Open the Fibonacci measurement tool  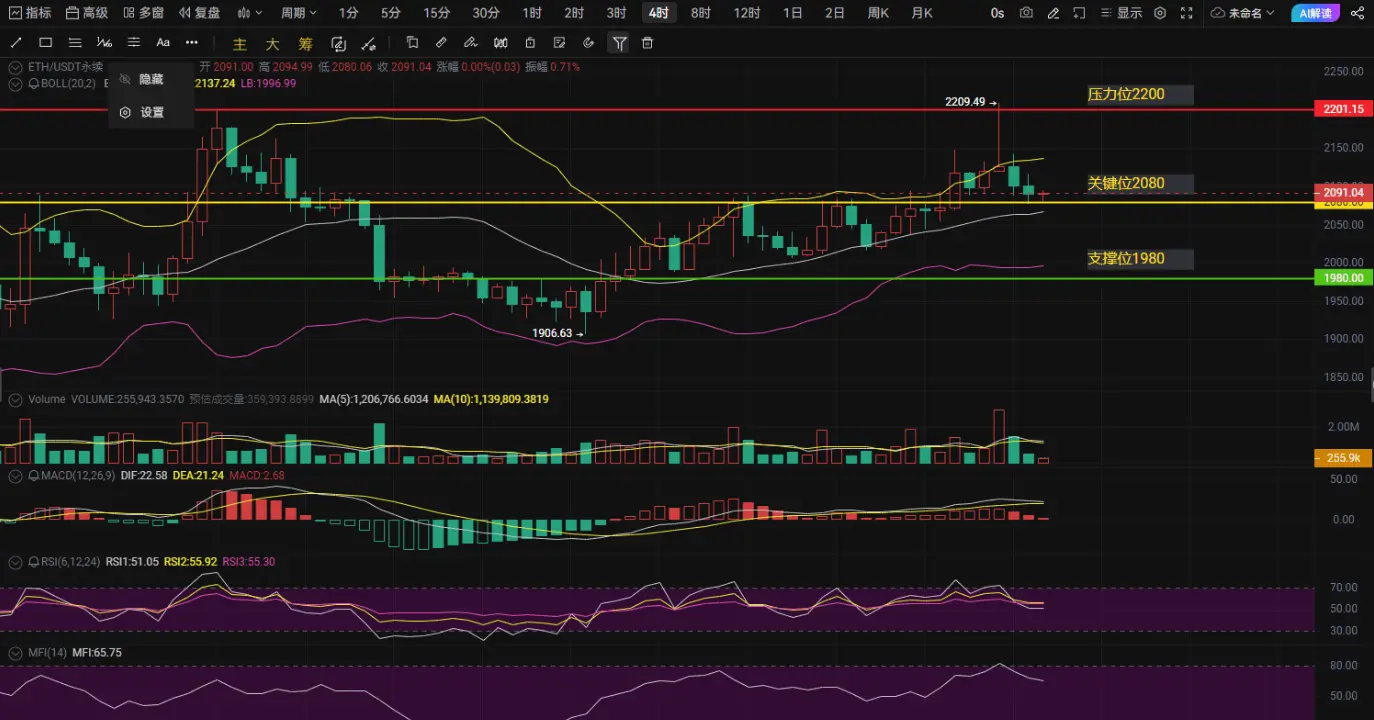pyautogui.click(x=104, y=43)
